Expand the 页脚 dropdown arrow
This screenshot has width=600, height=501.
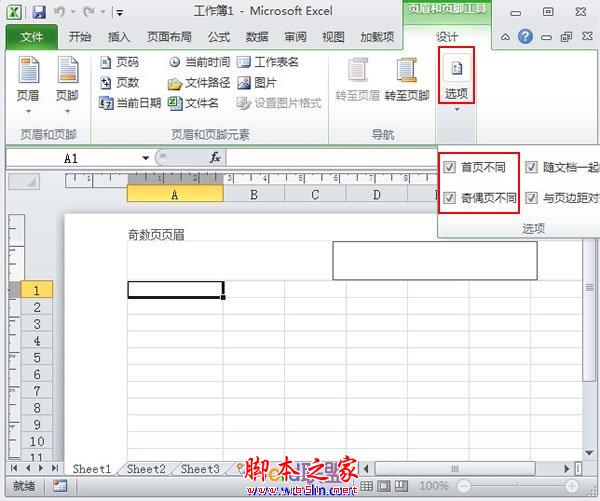tap(67, 111)
